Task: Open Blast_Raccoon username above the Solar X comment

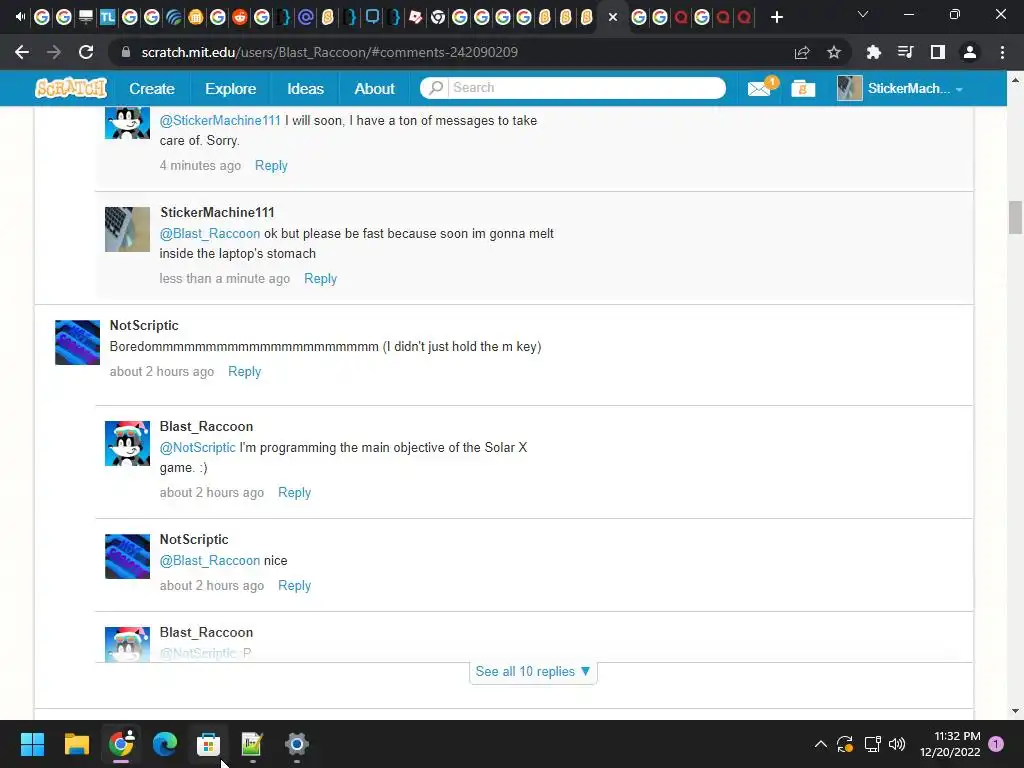Action: click(206, 426)
